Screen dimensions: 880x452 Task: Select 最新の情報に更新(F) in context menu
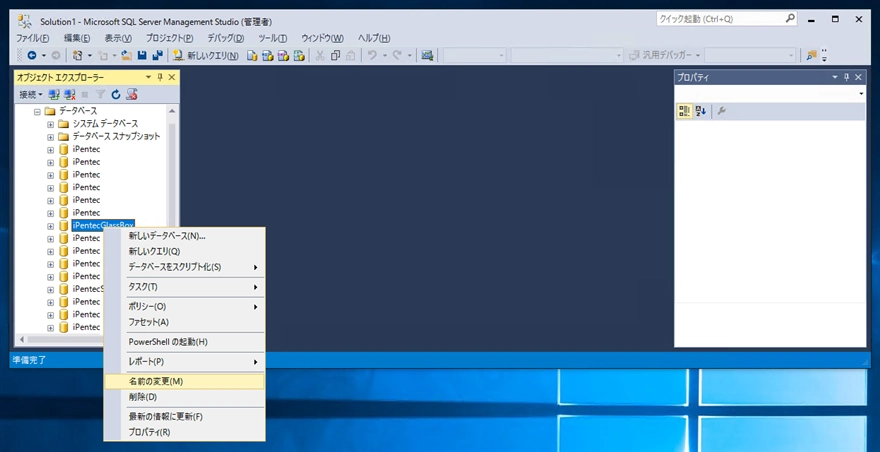(184, 417)
